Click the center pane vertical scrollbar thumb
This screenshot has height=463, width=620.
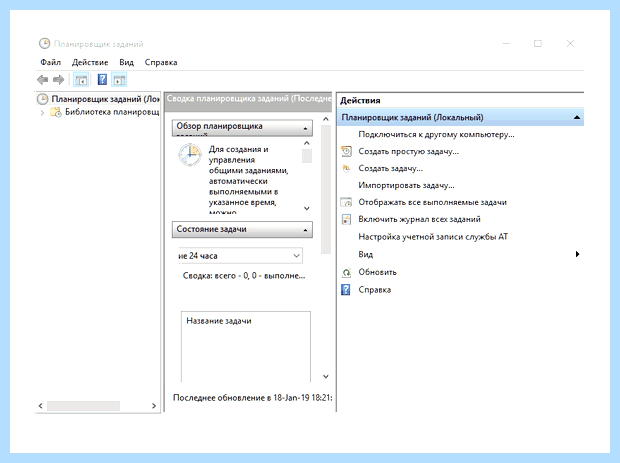(x=326, y=189)
